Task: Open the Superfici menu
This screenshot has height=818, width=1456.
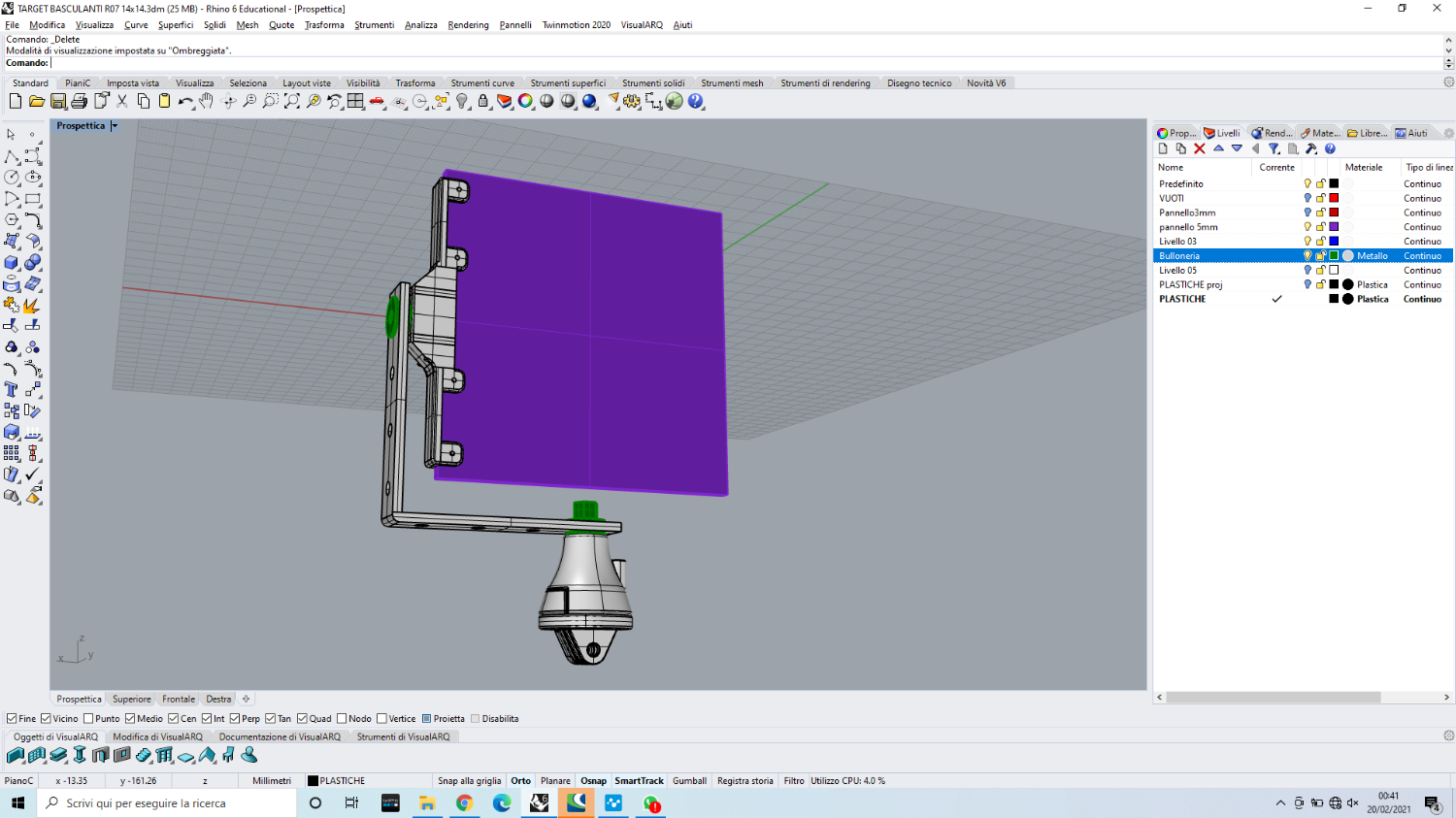Action: coord(176,25)
